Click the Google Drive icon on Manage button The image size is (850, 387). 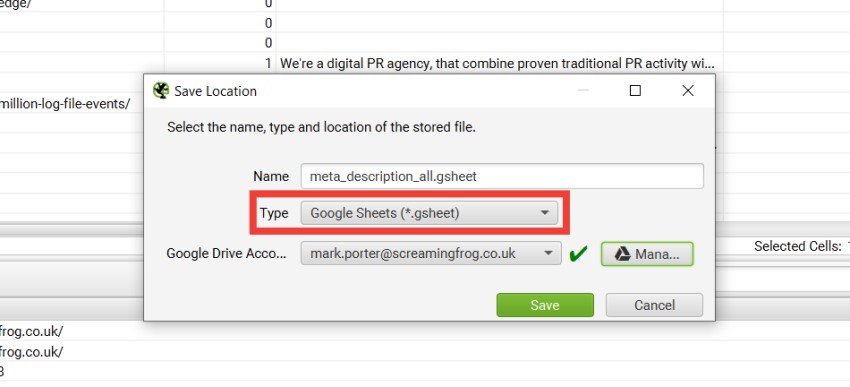(622, 254)
